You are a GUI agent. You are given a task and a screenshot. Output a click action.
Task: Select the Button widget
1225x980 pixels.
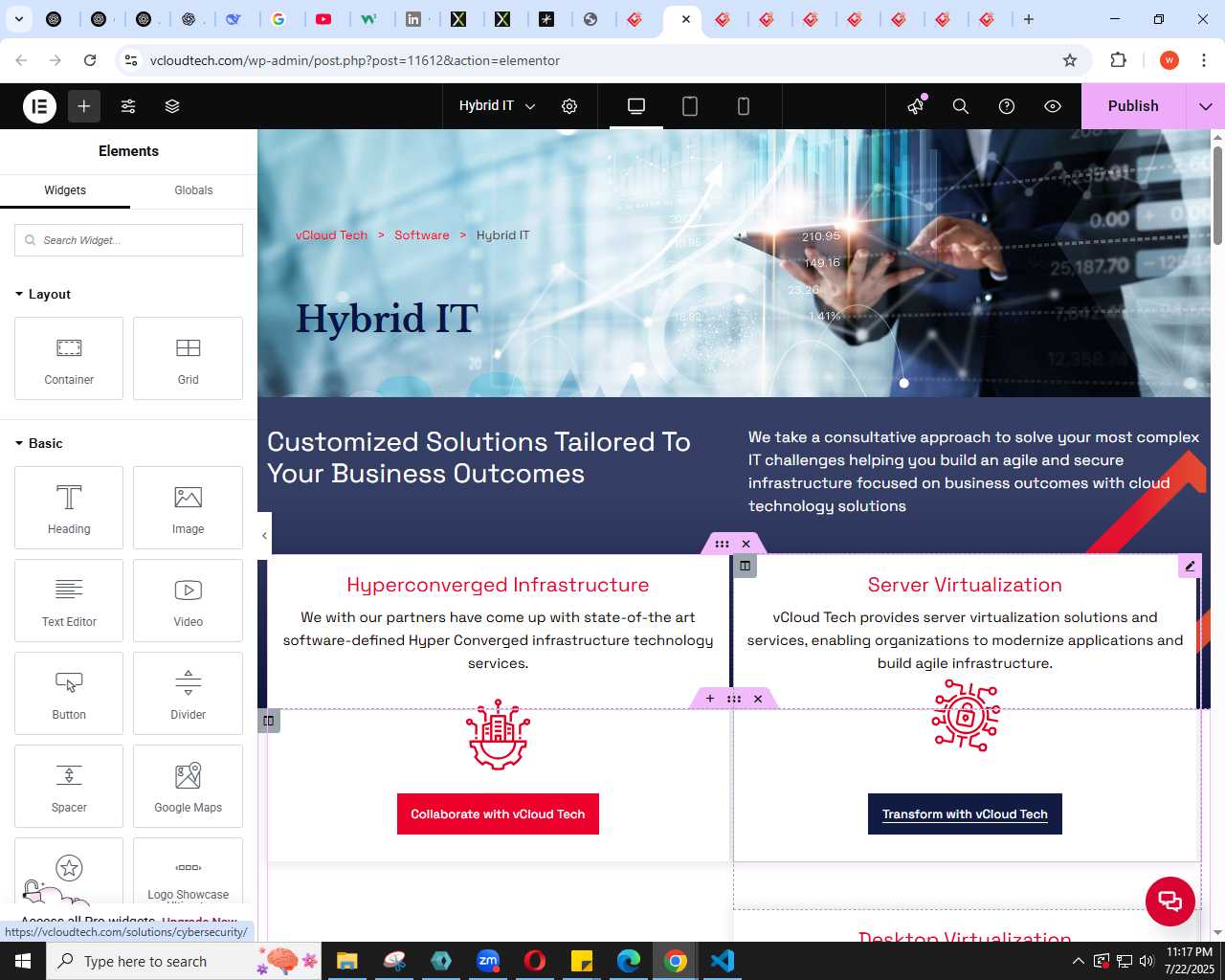pyautogui.click(x=69, y=693)
